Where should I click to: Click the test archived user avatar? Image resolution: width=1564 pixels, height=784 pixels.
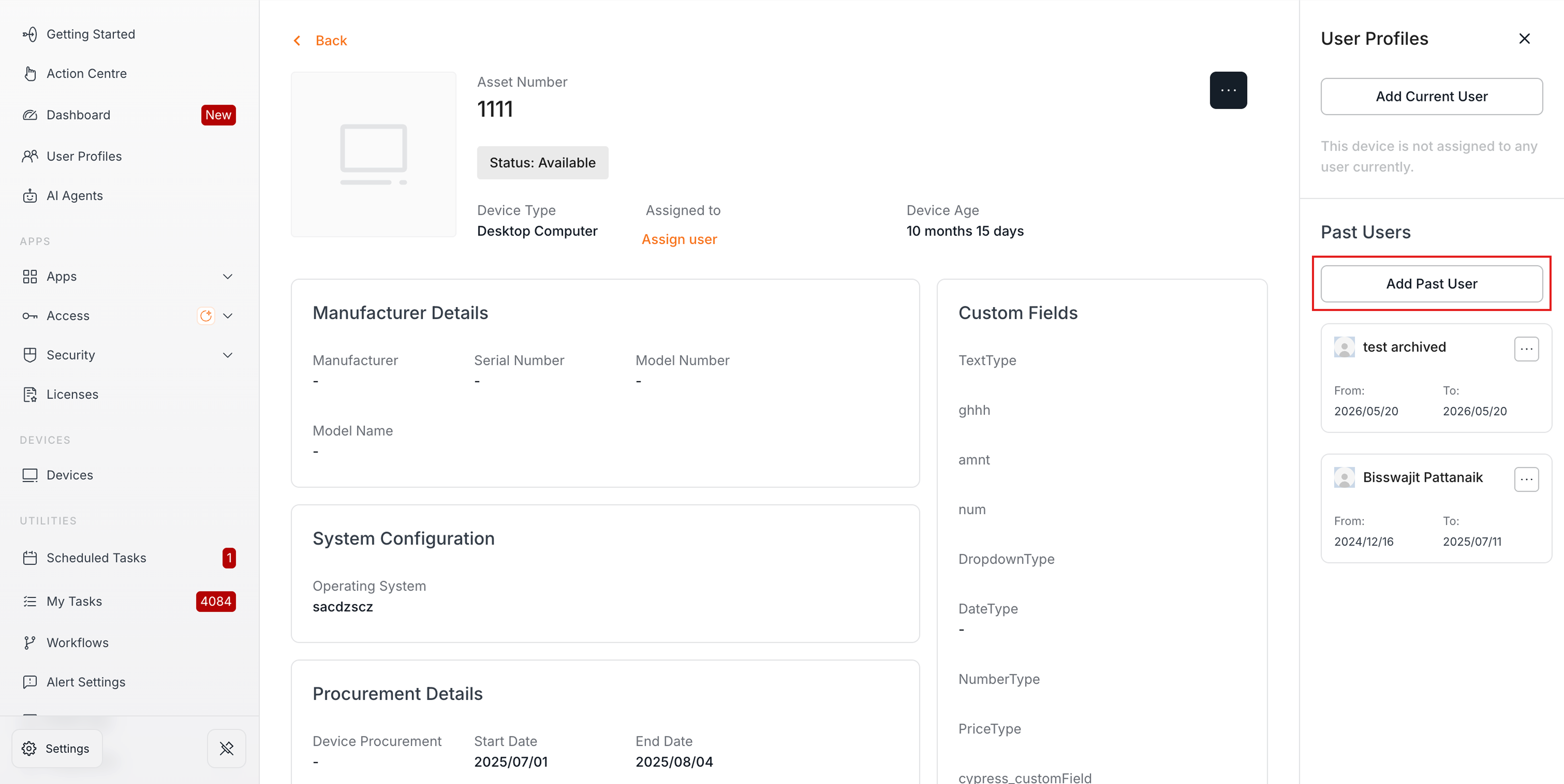tap(1344, 347)
